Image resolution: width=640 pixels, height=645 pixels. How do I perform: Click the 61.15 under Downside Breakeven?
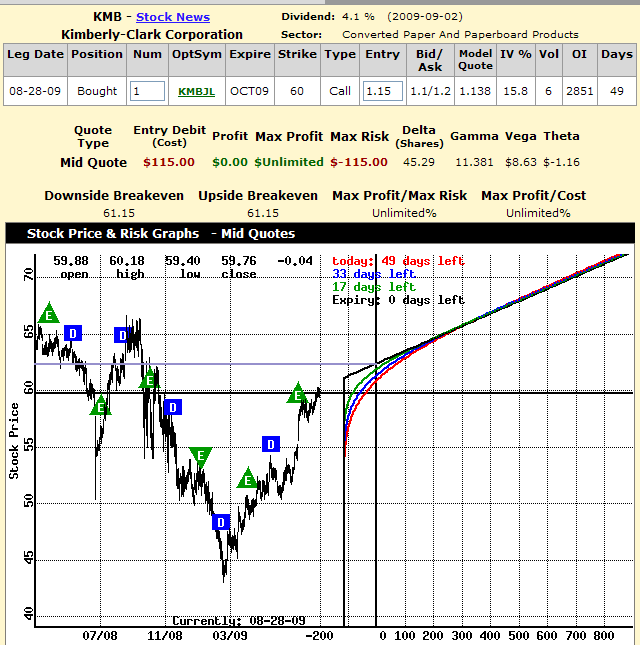click(119, 213)
